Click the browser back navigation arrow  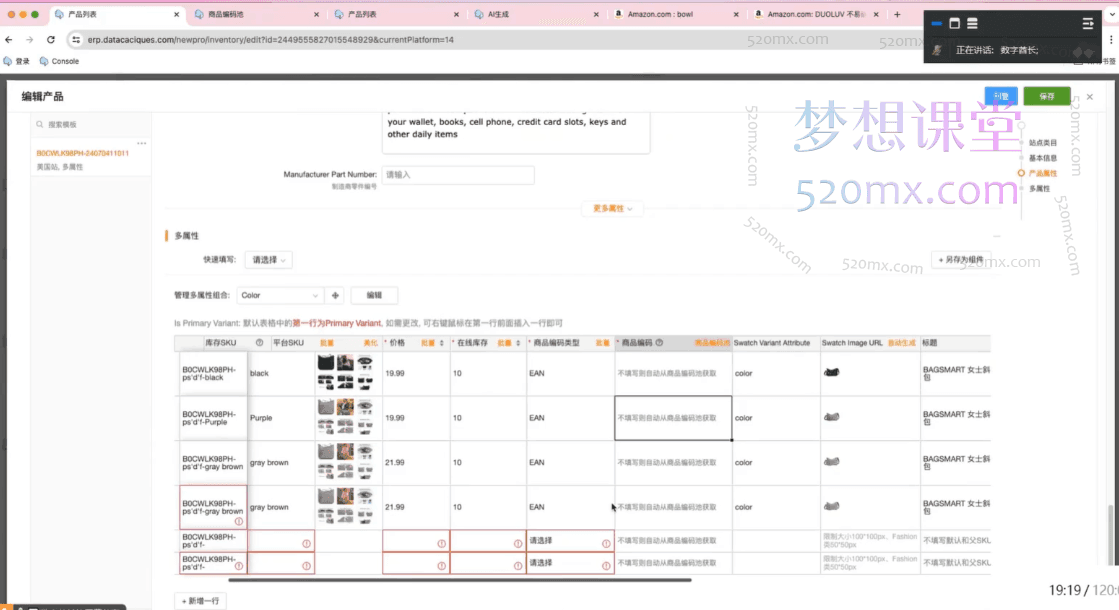click(x=10, y=40)
